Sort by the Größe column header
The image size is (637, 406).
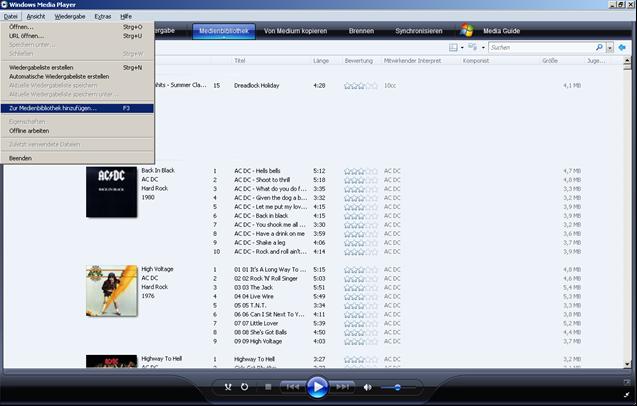tap(550, 61)
